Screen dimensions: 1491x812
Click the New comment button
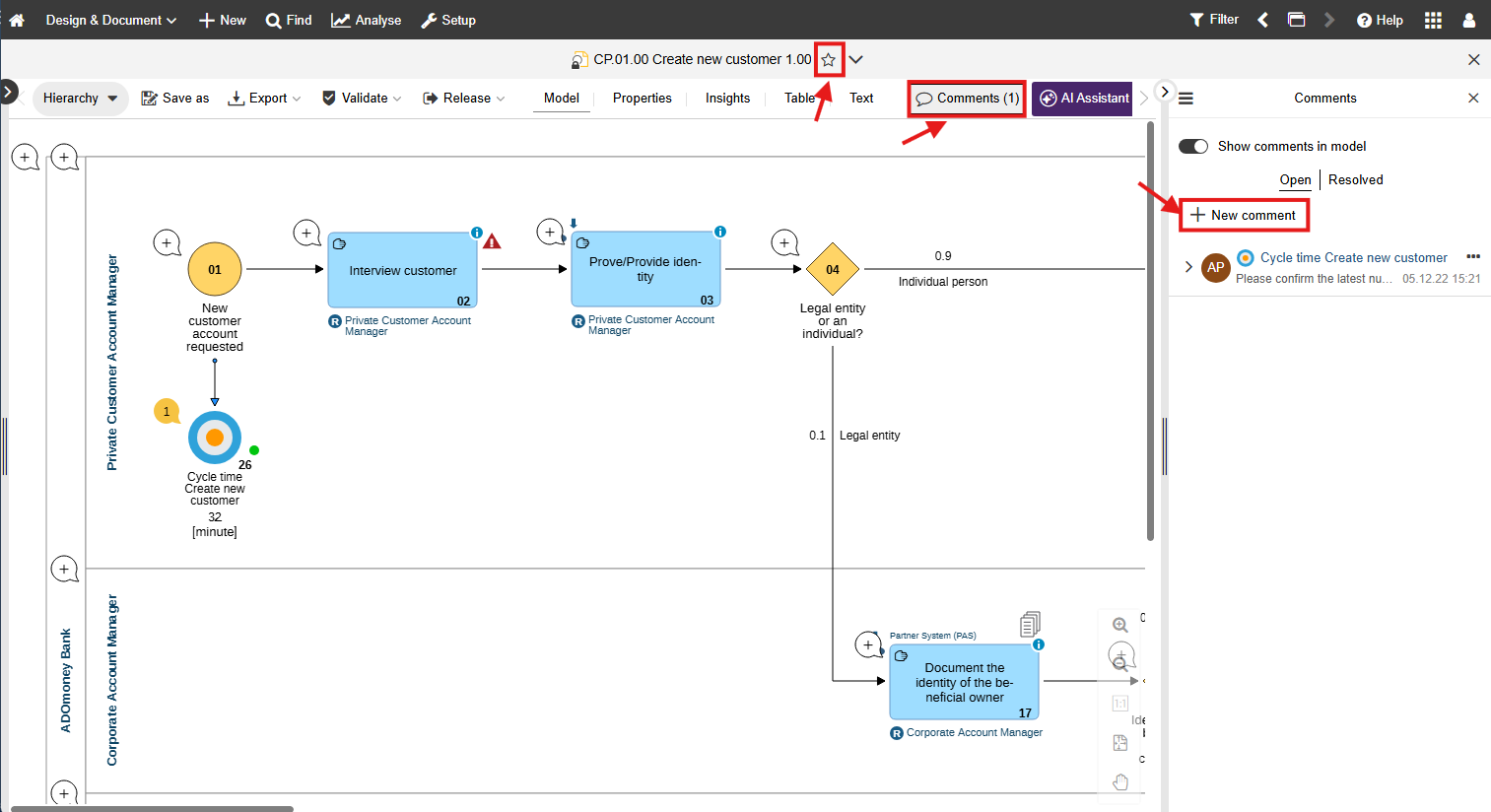1244,214
